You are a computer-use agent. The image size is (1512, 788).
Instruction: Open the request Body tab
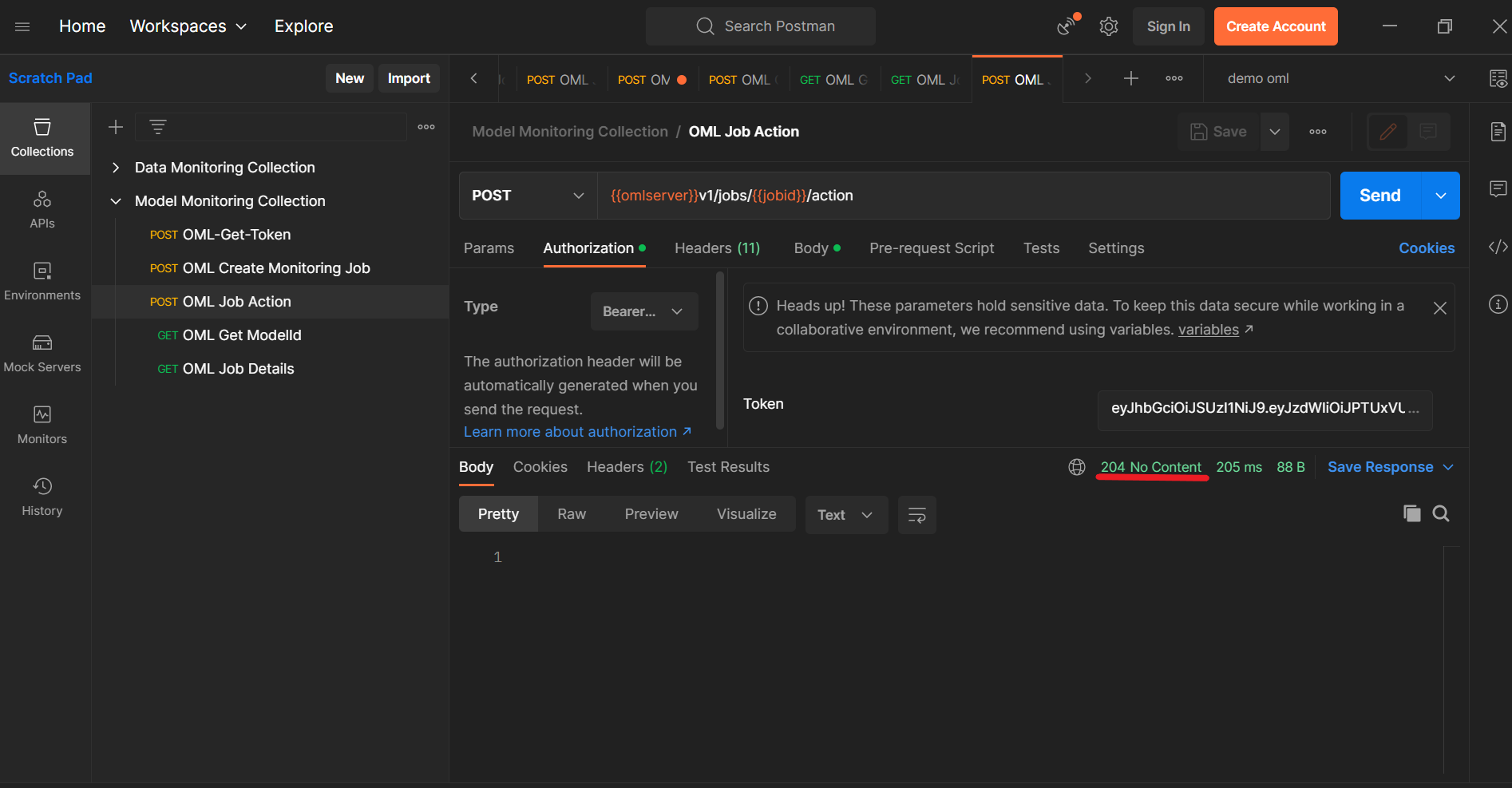[817, 248]
